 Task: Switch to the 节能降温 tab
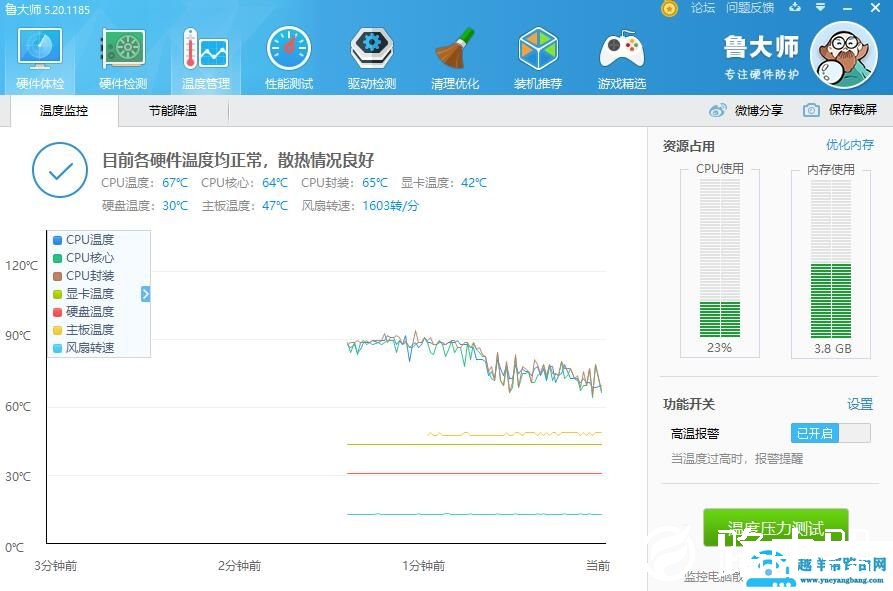tap(173, 110)
